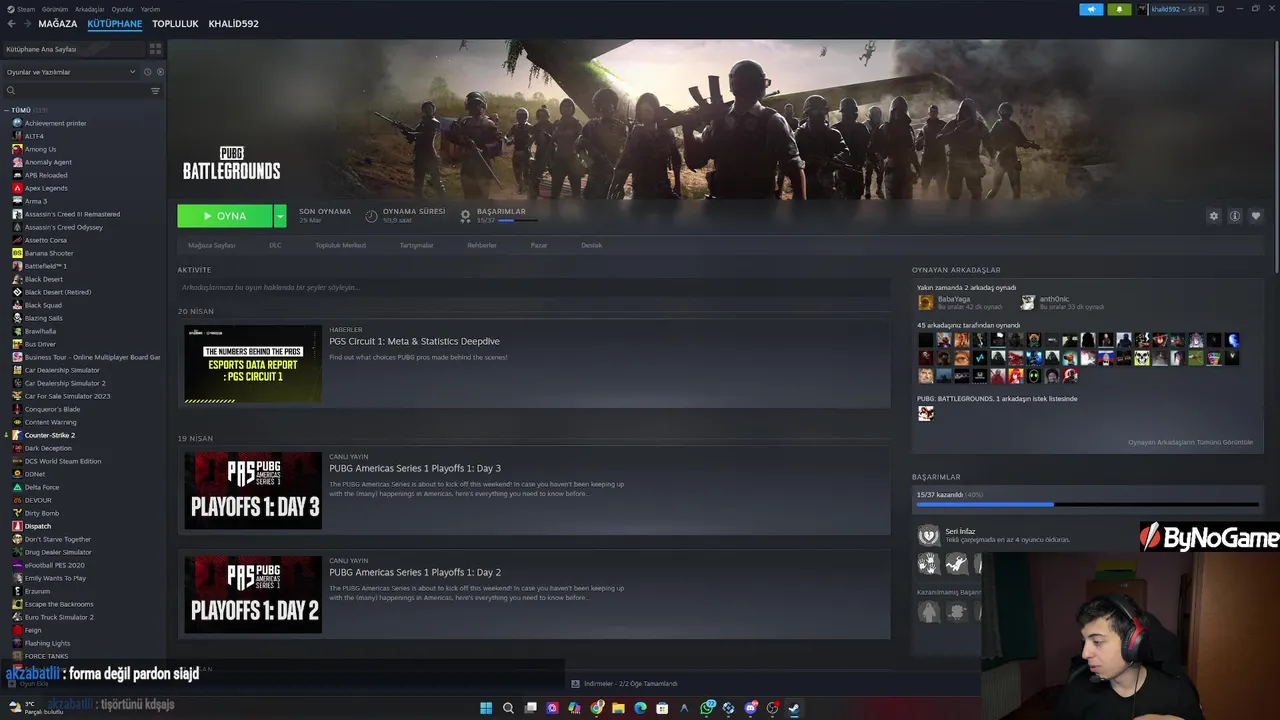Select Euro Truck Simulator 2
1280x720 pixels.
(59, 617)
